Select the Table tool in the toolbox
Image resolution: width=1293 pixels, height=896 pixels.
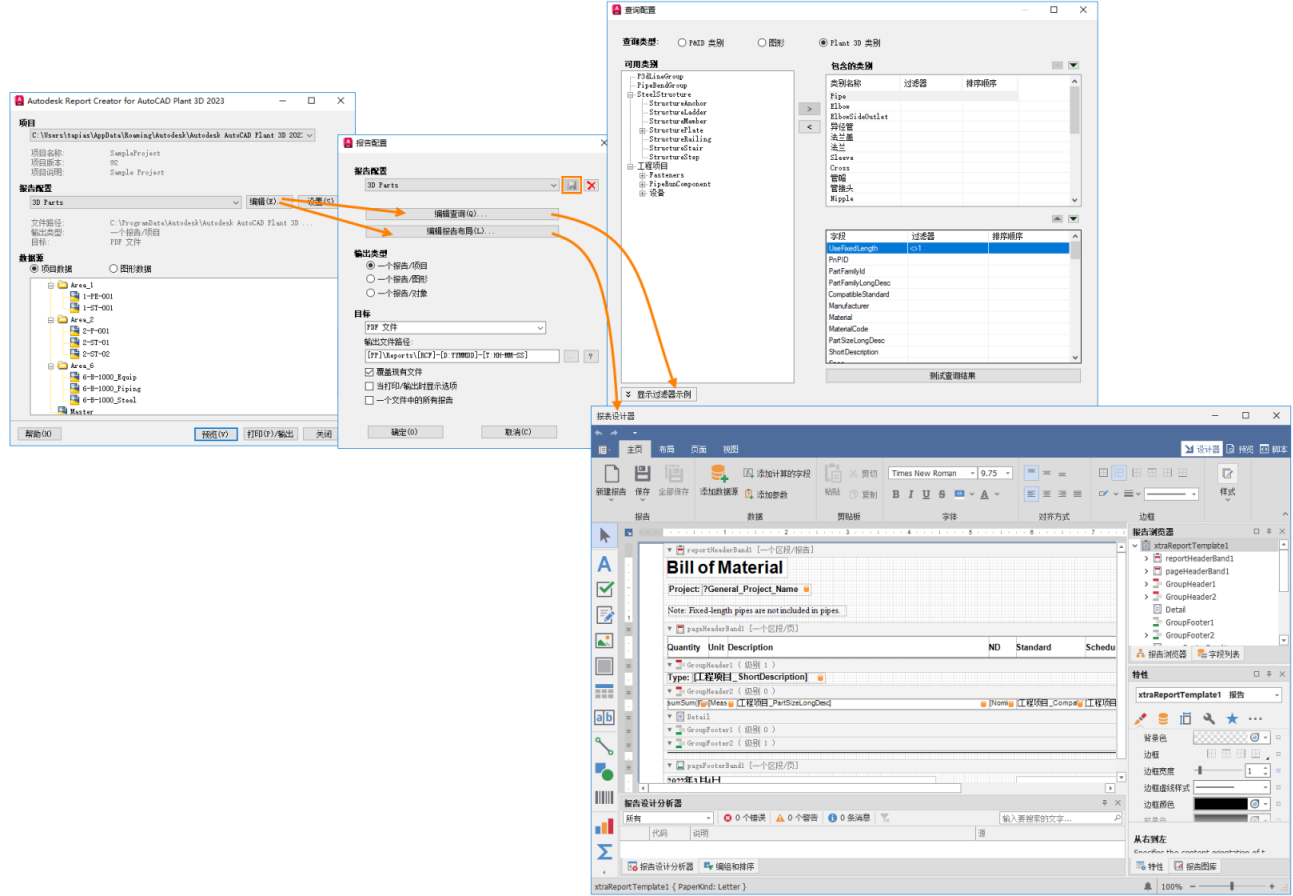click(x=604, y=692)
